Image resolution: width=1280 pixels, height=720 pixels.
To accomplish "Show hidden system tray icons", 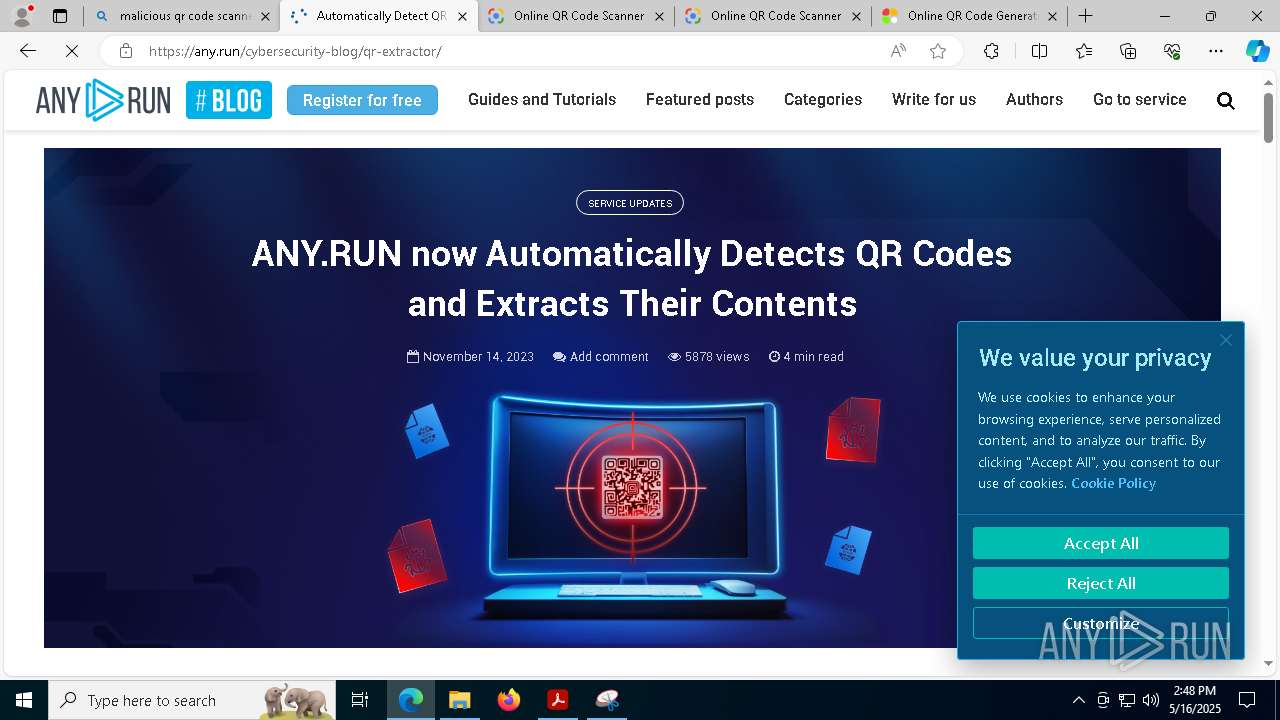I will (x=1078, y=700).
